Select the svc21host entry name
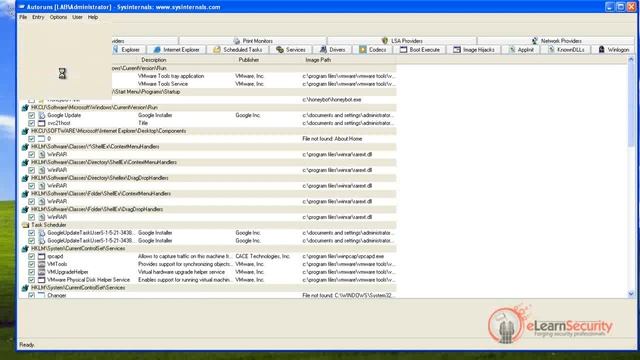Image resolution: width=640 pixels, height=360 pixels. point(59,123)
